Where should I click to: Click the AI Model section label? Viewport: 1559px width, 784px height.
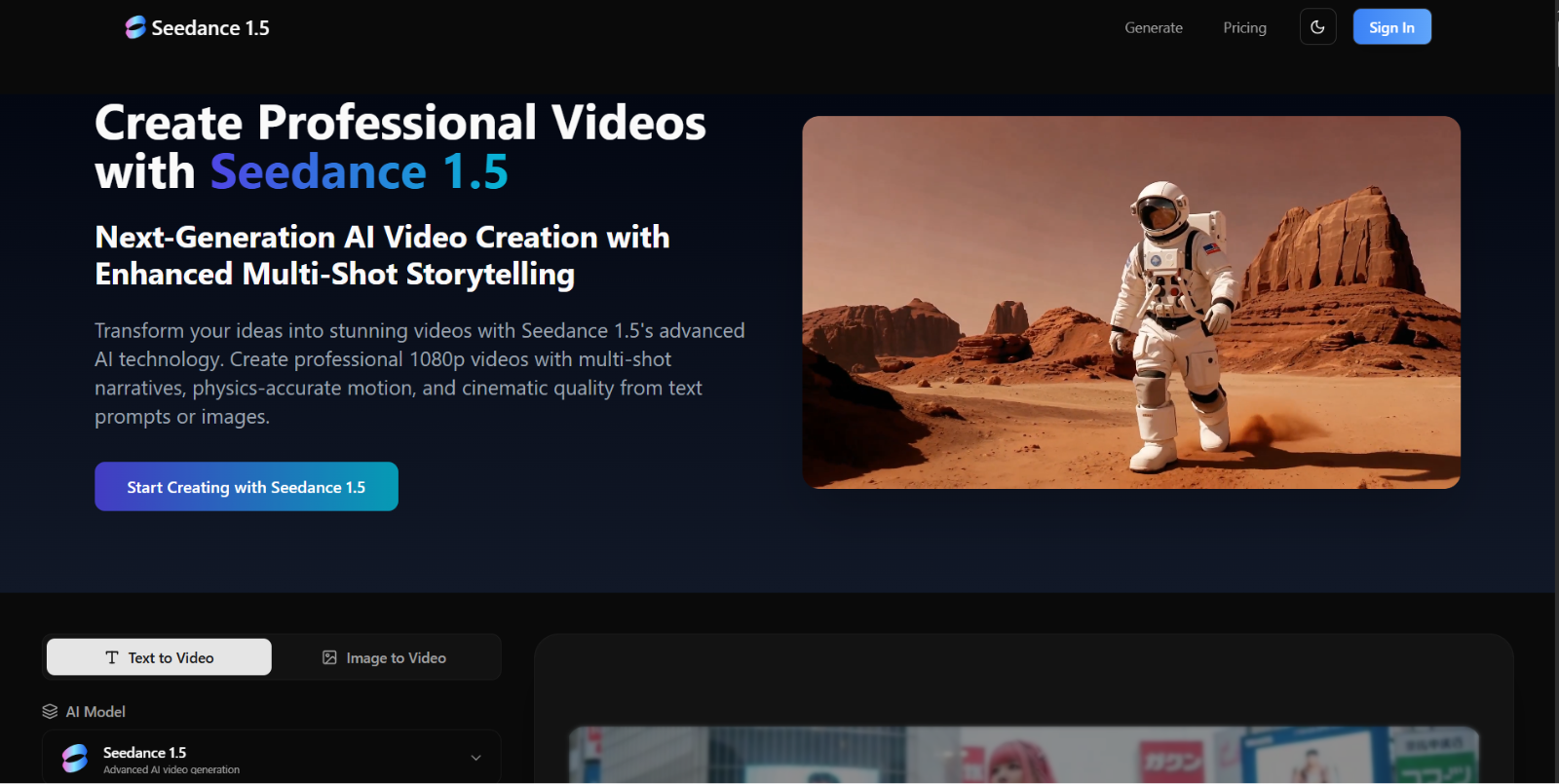coord(95,712)
